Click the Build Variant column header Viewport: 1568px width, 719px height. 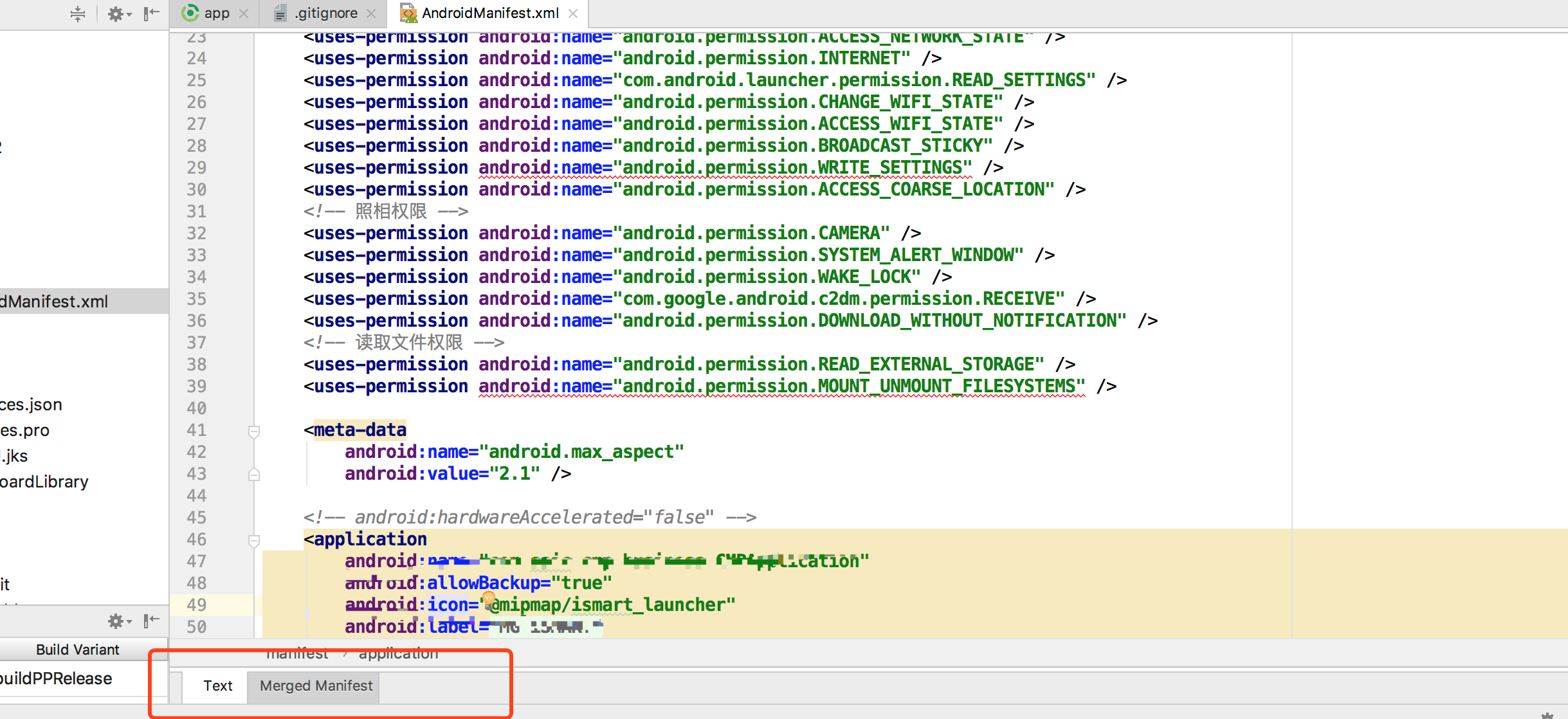point(77,650)
